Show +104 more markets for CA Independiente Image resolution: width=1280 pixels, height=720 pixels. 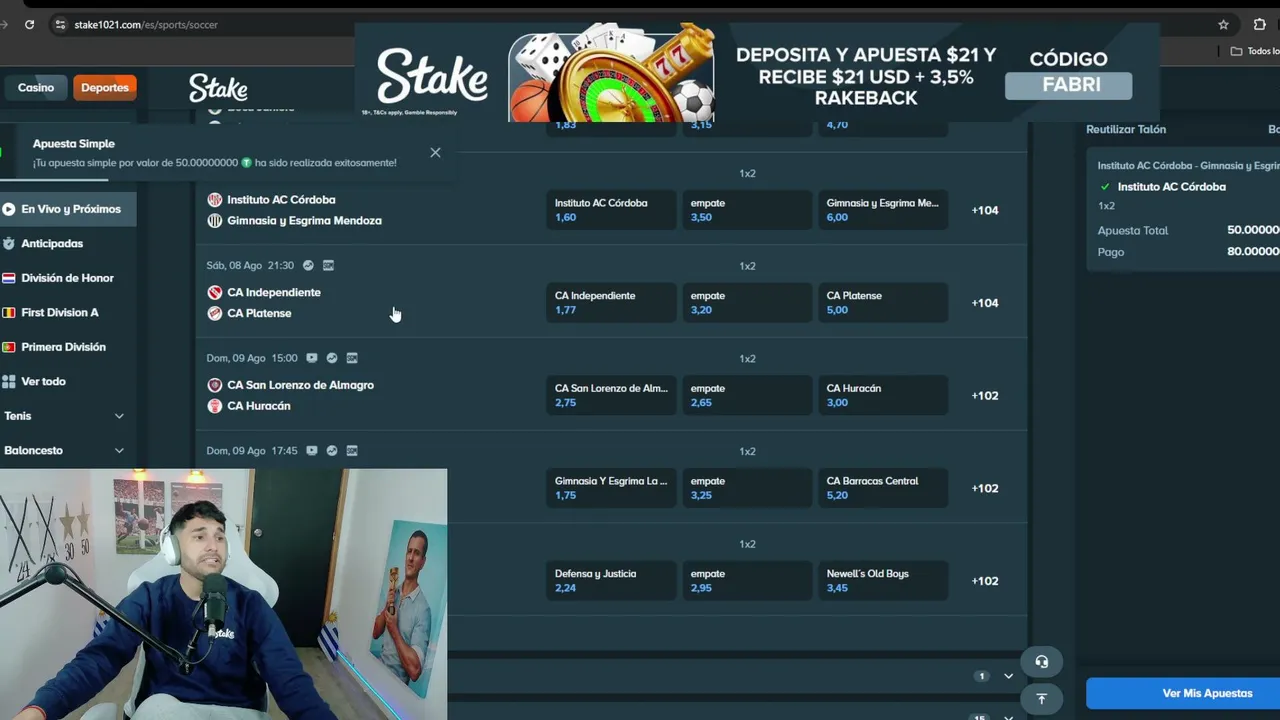985,303
